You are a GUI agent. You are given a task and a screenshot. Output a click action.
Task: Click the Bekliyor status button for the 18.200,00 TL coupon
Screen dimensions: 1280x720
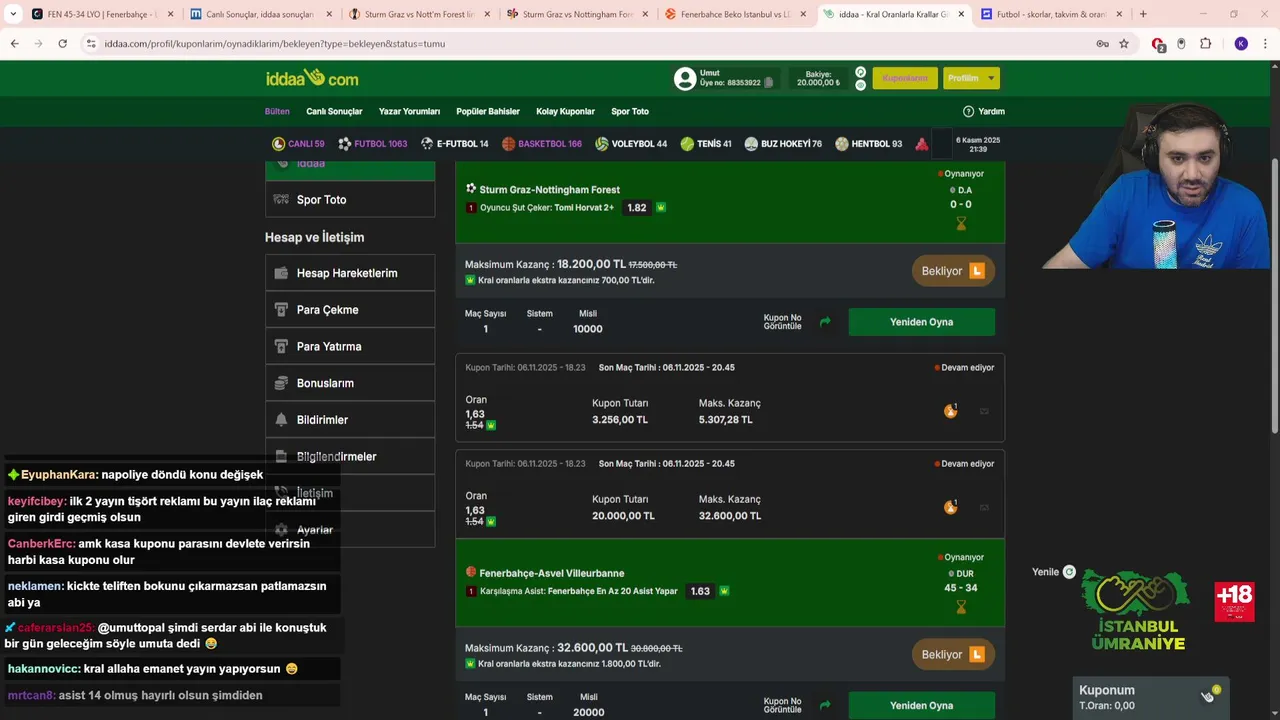pos(953,271)
